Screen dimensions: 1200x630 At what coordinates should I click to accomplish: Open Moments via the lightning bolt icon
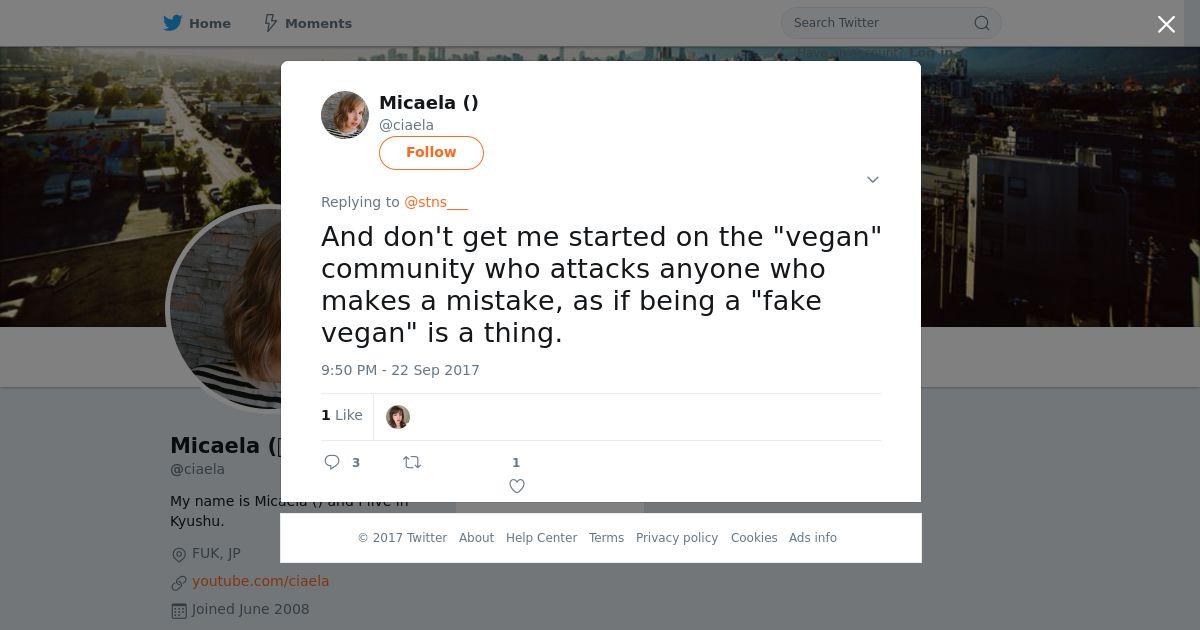point(270,23)
